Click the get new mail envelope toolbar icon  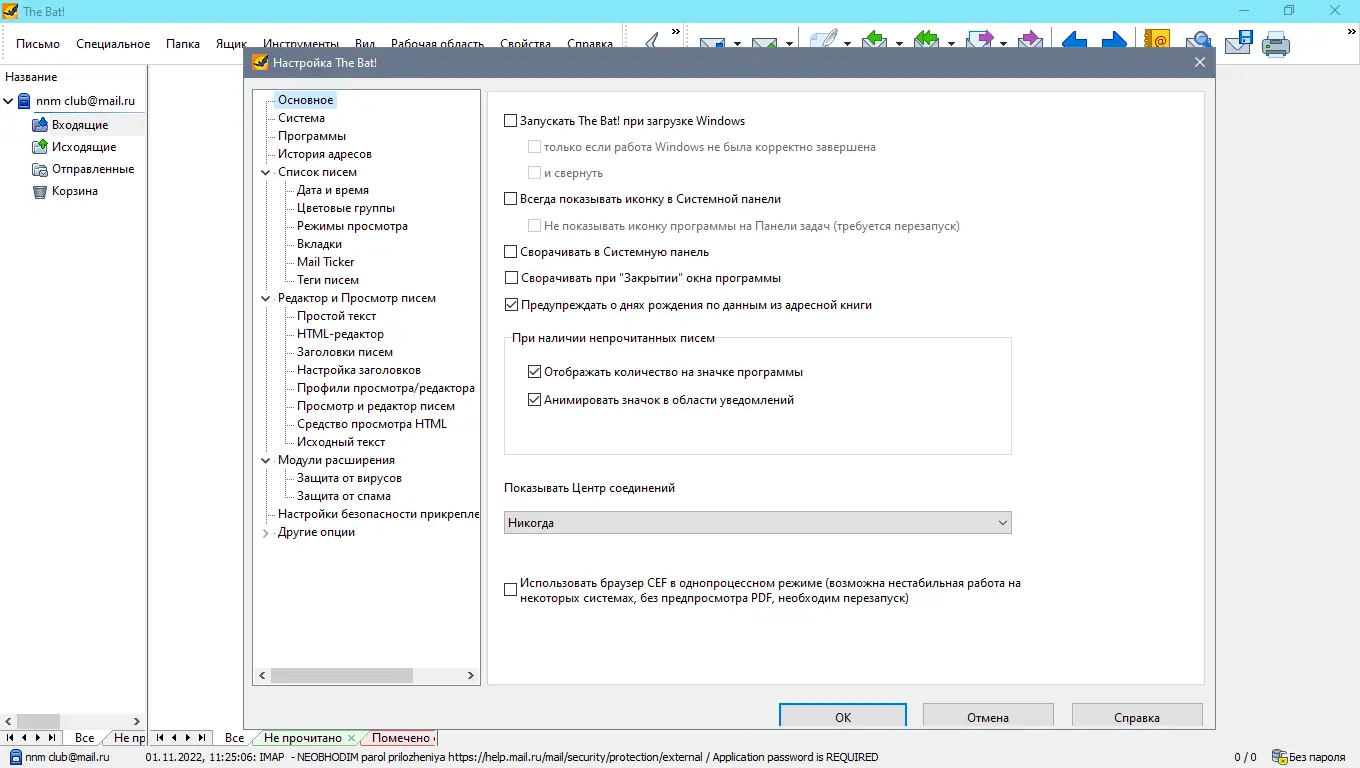point(712,43)
